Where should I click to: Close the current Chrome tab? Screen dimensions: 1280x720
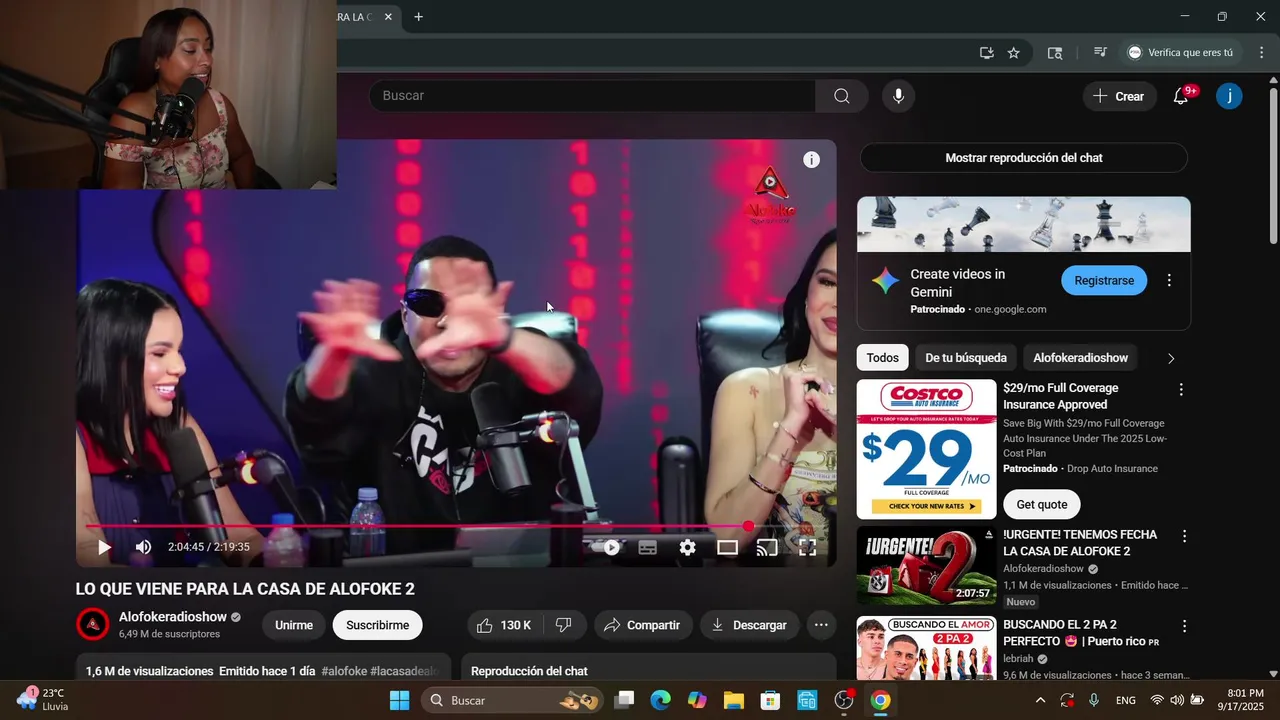(x=388, y=17)
